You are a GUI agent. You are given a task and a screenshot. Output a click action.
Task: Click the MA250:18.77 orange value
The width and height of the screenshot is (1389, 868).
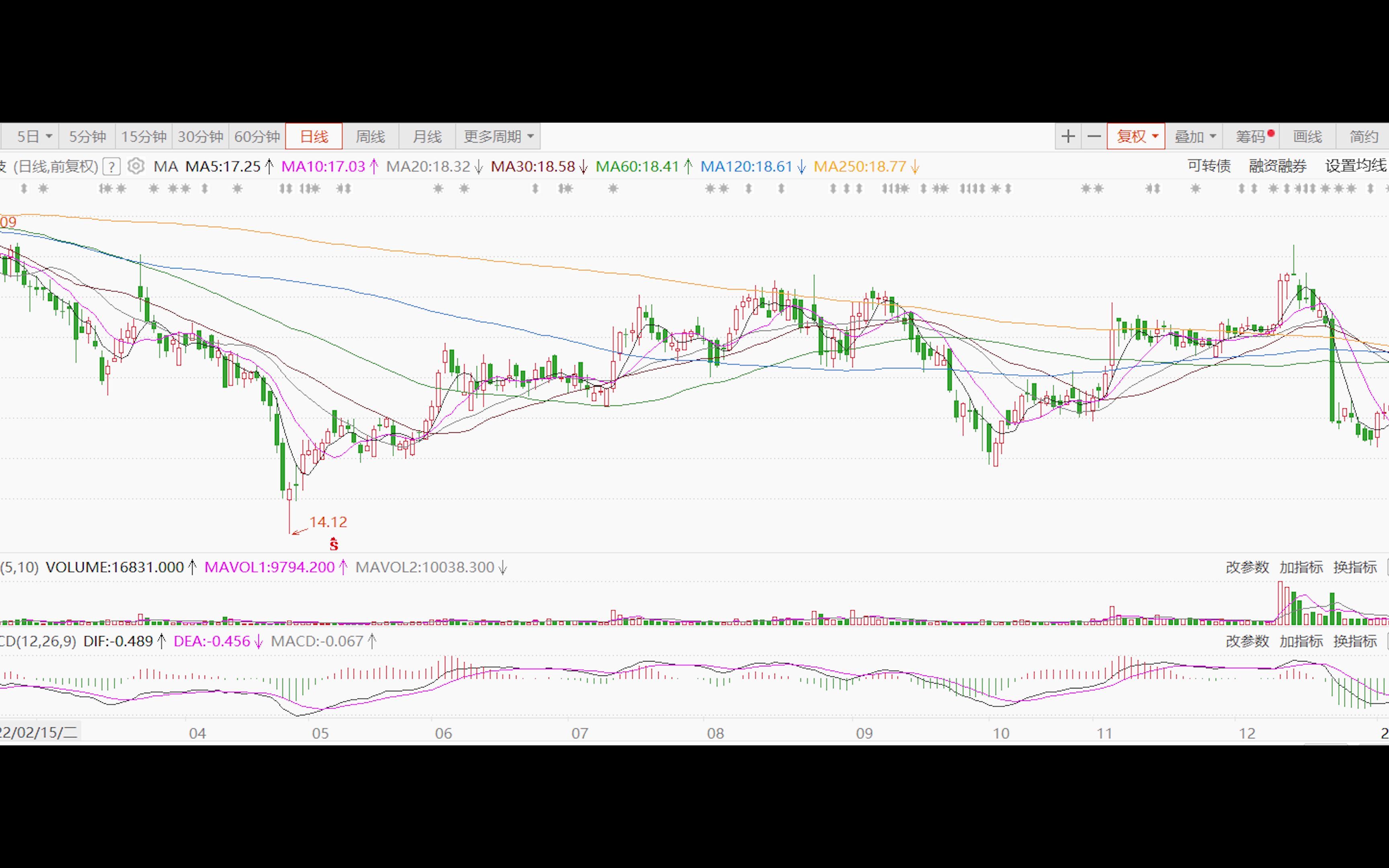[x=860, y=166]
